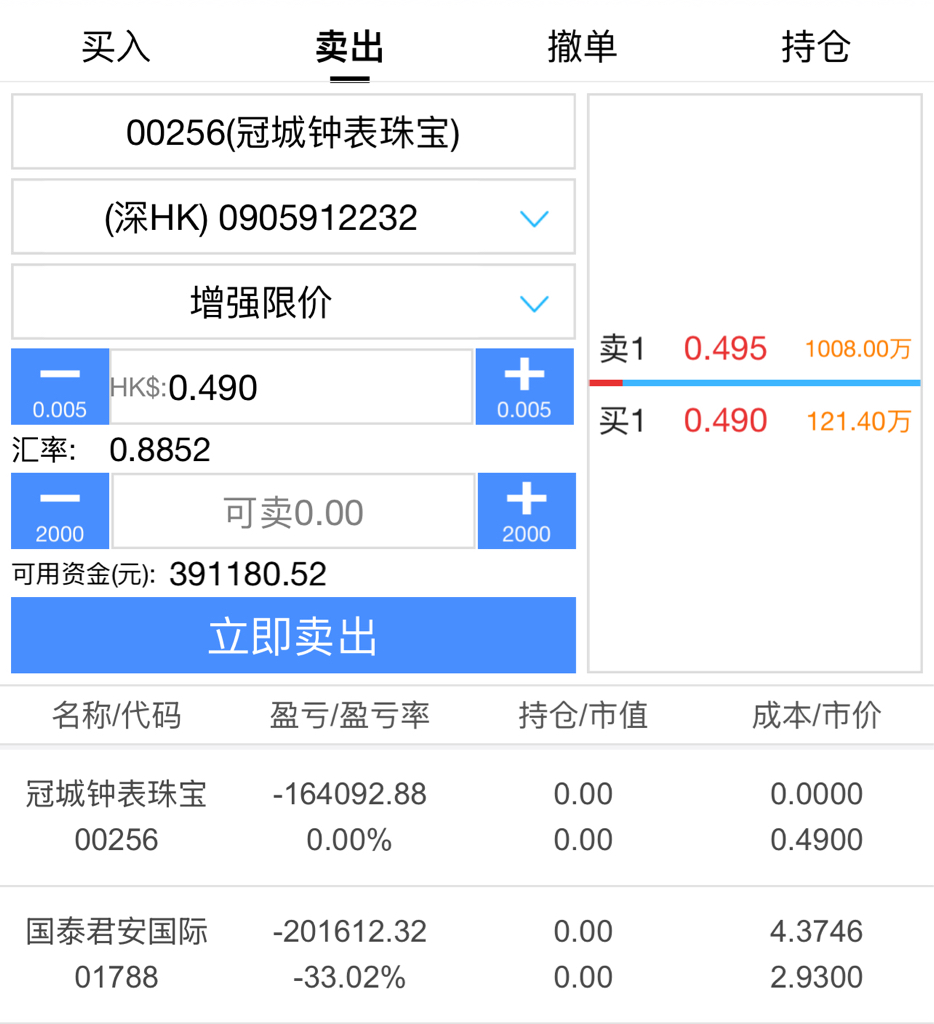The width and height of the screenshot is (934, 1024).
Task: Select the 买1 bid row
Action: point(755,421)
